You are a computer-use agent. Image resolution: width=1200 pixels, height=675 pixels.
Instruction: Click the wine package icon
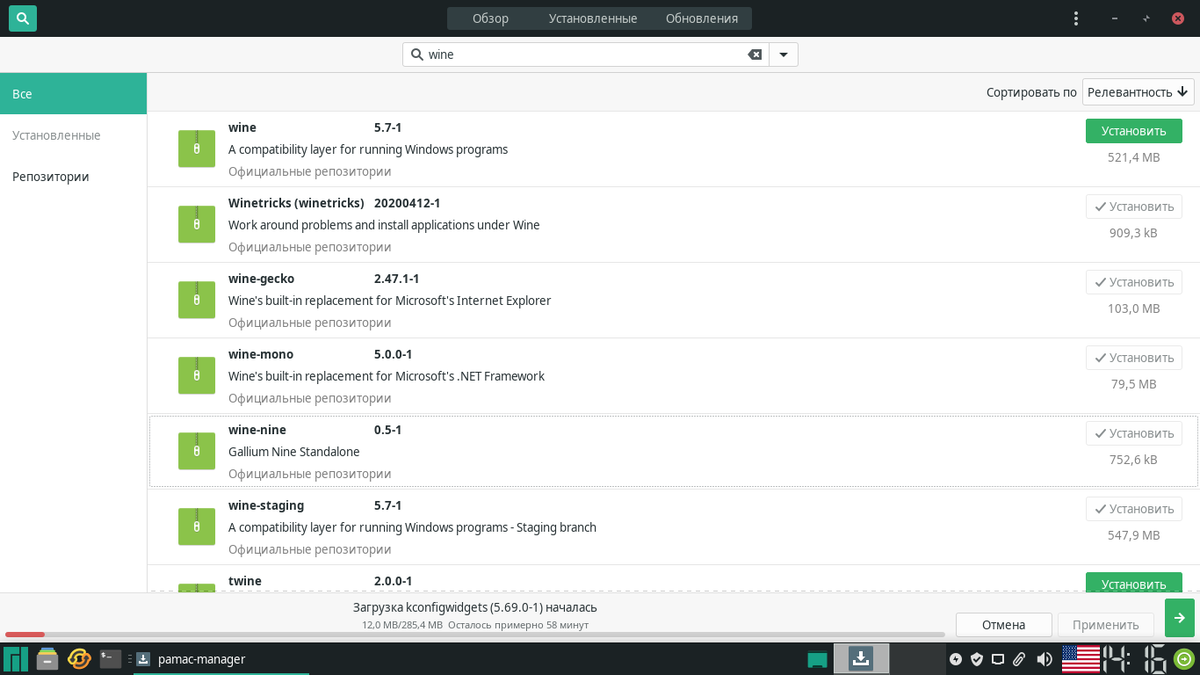tap(197, 148)
